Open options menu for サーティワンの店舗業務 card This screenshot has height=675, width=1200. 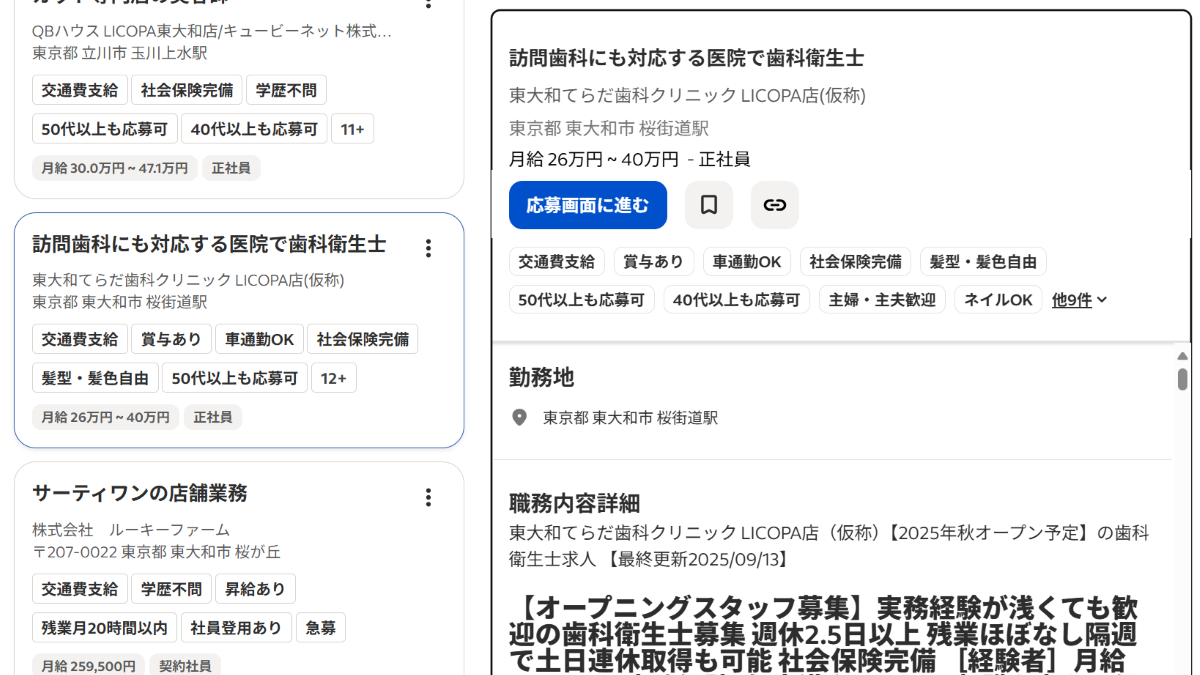[x=429, y=497]
